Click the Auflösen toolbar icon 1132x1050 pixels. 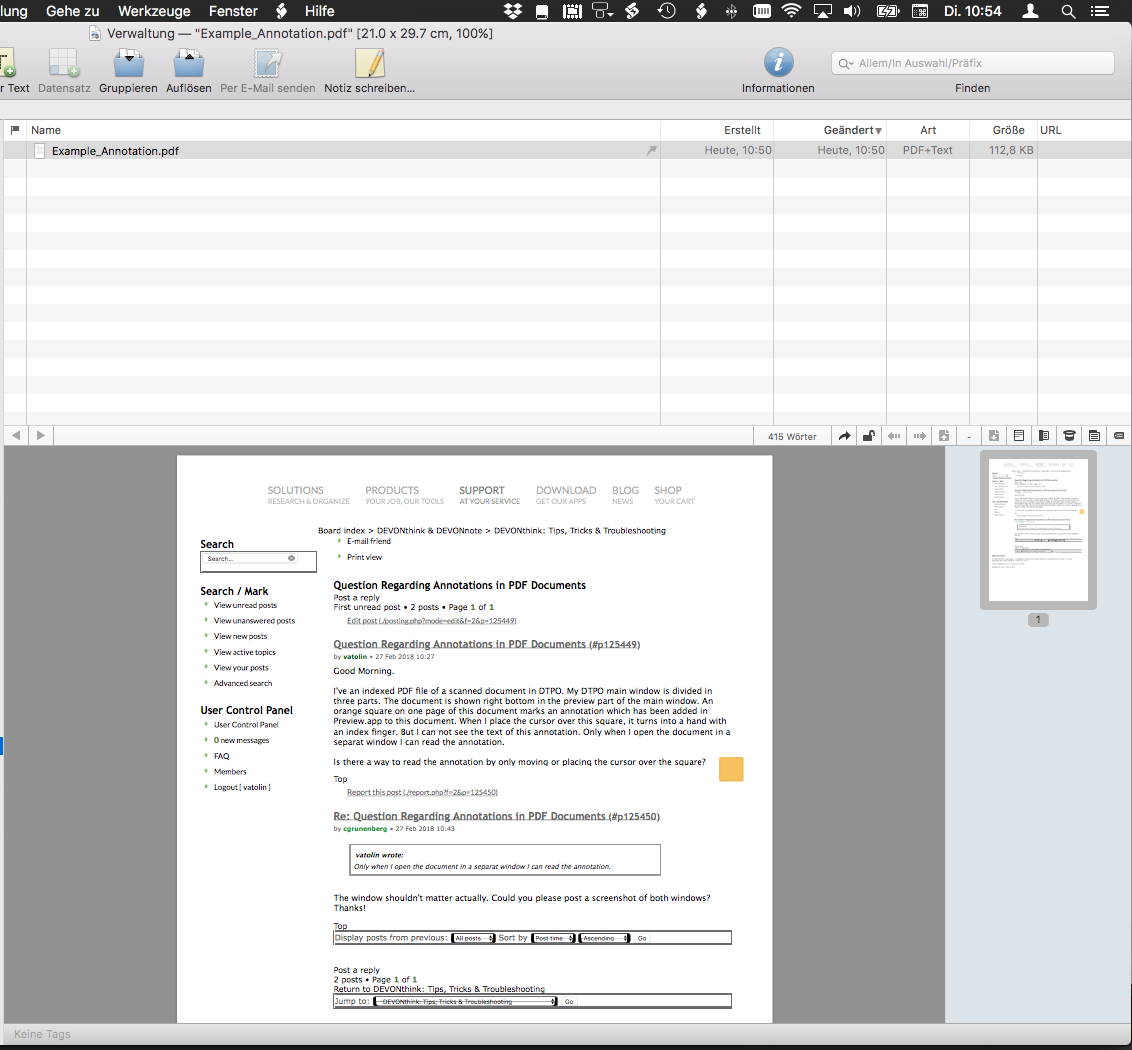point(188,64)
